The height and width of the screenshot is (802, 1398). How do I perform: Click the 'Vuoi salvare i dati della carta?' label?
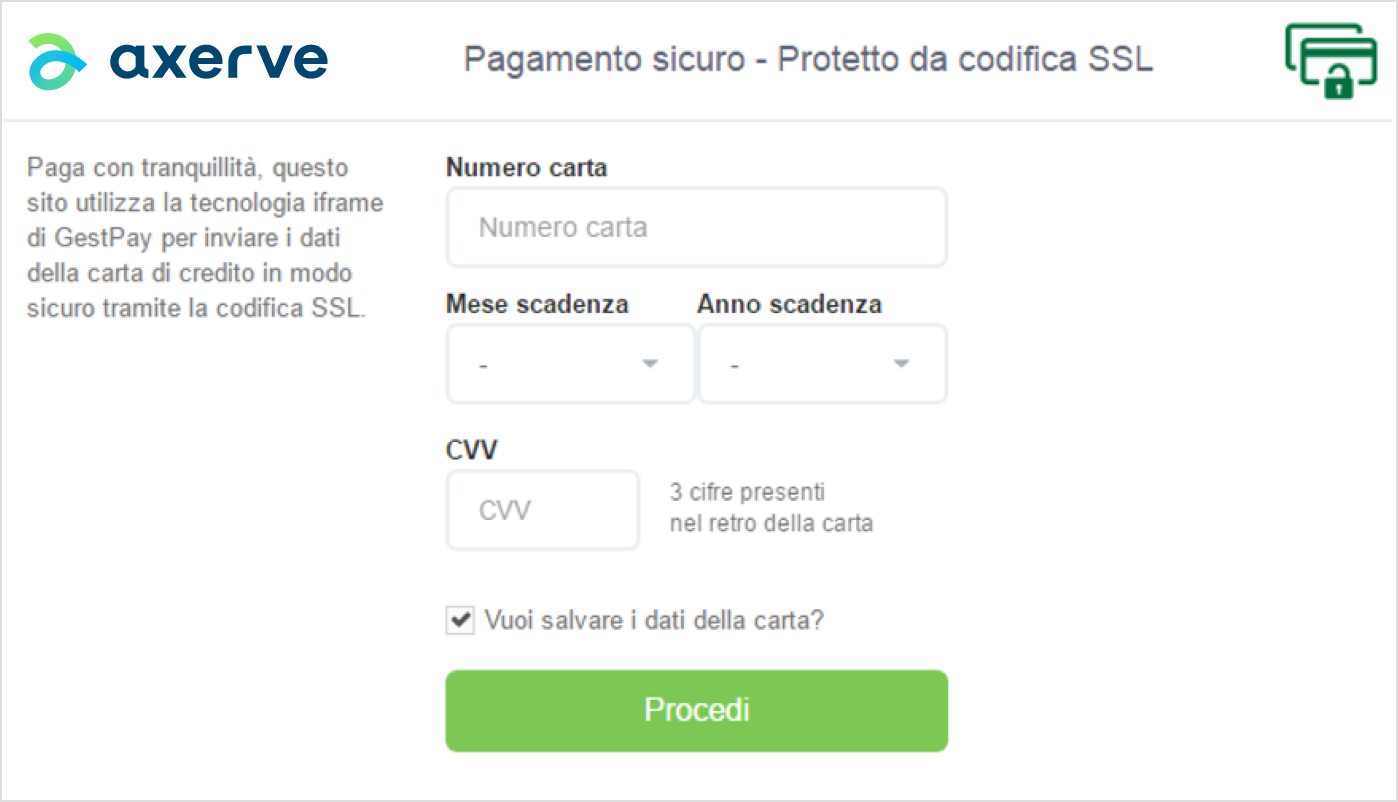(x=654, y=620)
